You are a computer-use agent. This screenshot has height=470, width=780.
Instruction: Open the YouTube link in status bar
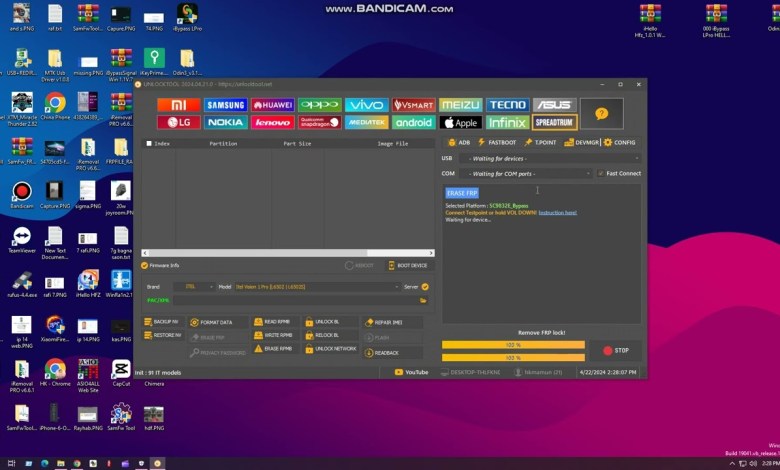tap(411, 372)
